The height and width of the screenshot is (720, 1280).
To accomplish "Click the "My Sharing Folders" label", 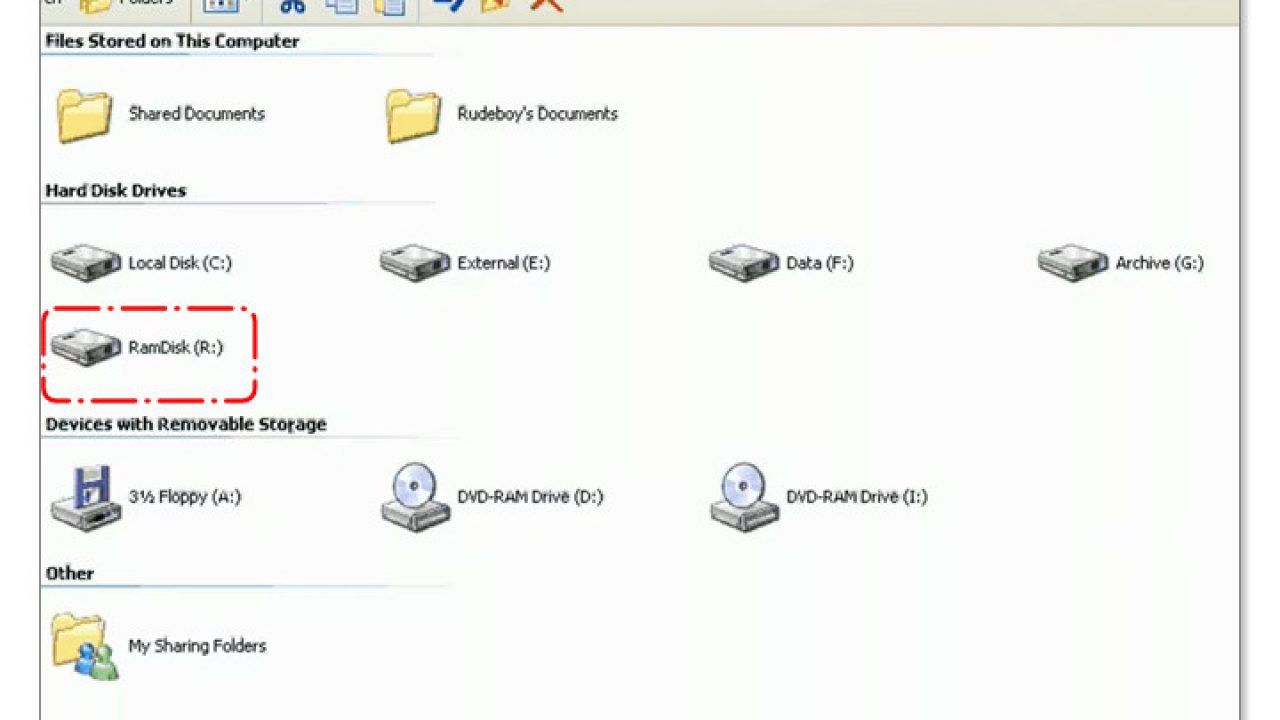I will 197,646.
